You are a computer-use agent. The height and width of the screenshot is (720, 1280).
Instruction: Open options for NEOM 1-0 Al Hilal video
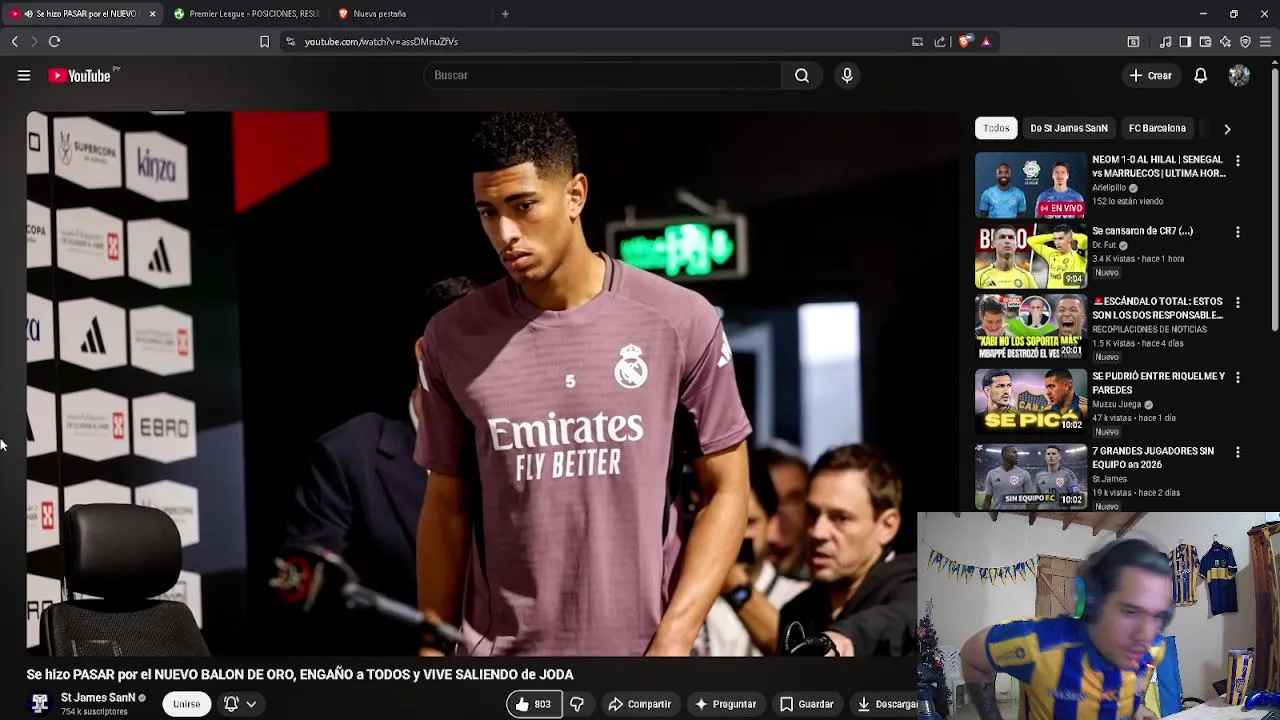pyautogui.click(x=1238, y=161)
